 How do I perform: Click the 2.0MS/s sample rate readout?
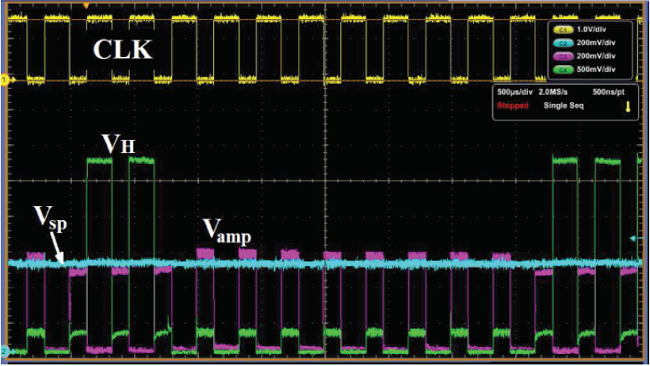553,92
